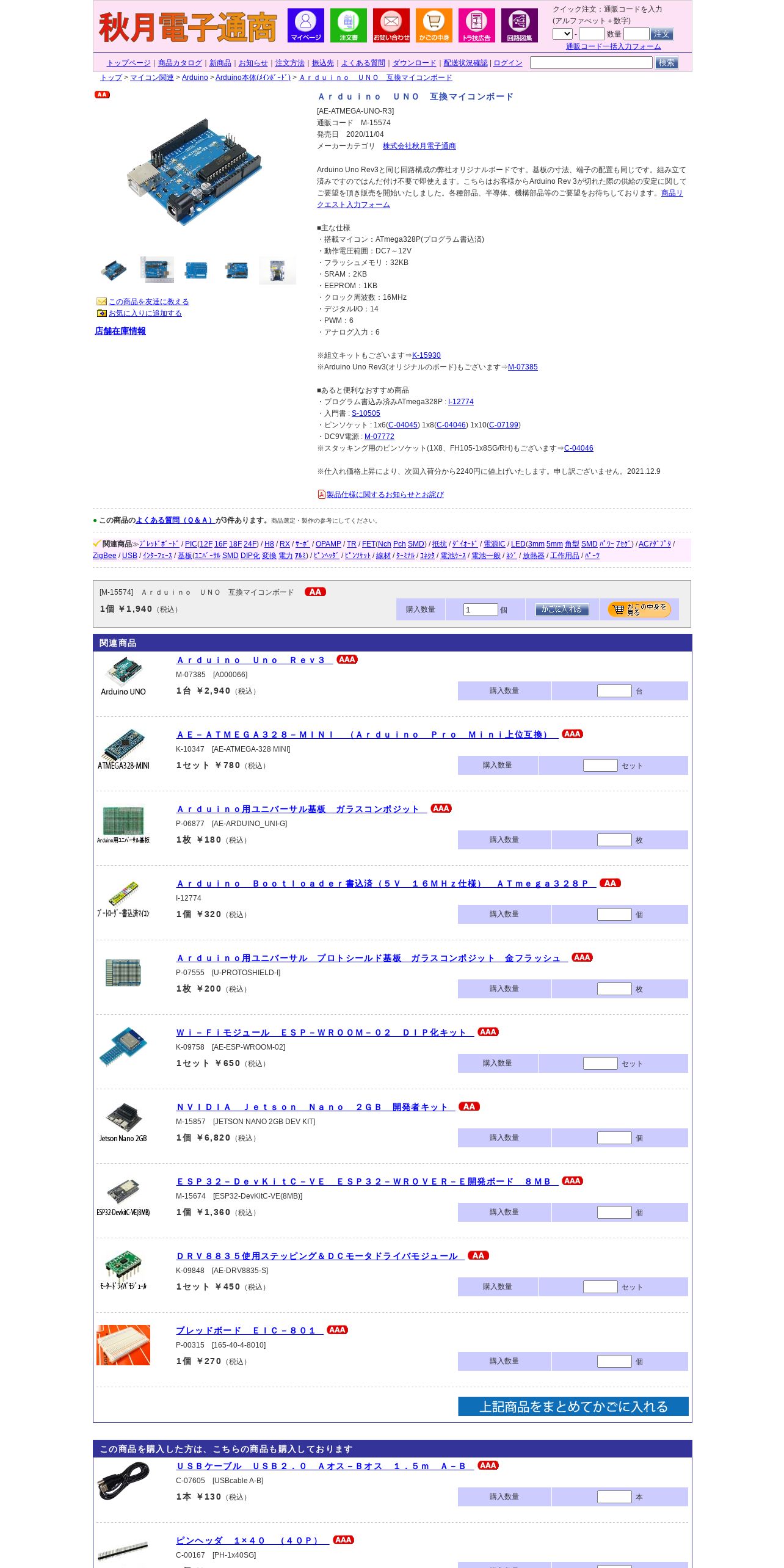Click the 検索 search button
Image resolution: width=784 pixels, height=1568 pixels.
[666, 63]
